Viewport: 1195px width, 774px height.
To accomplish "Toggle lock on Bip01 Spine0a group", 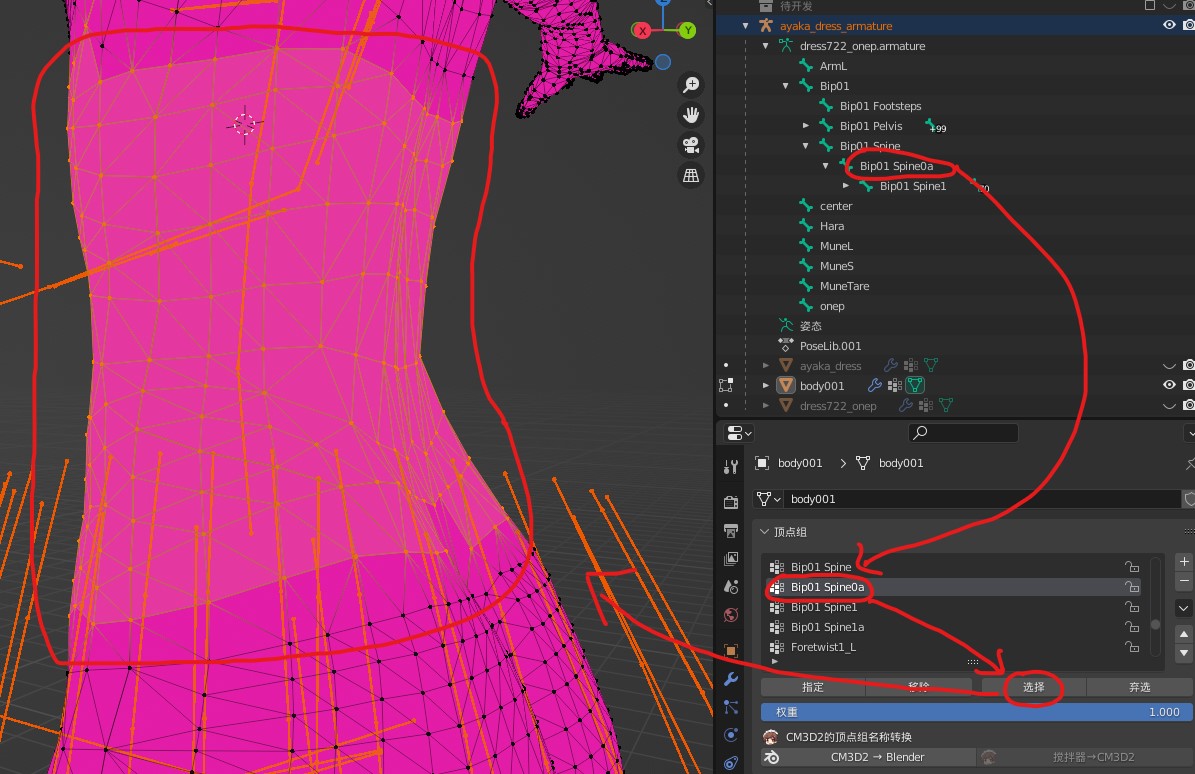I will click(1133, 587).
